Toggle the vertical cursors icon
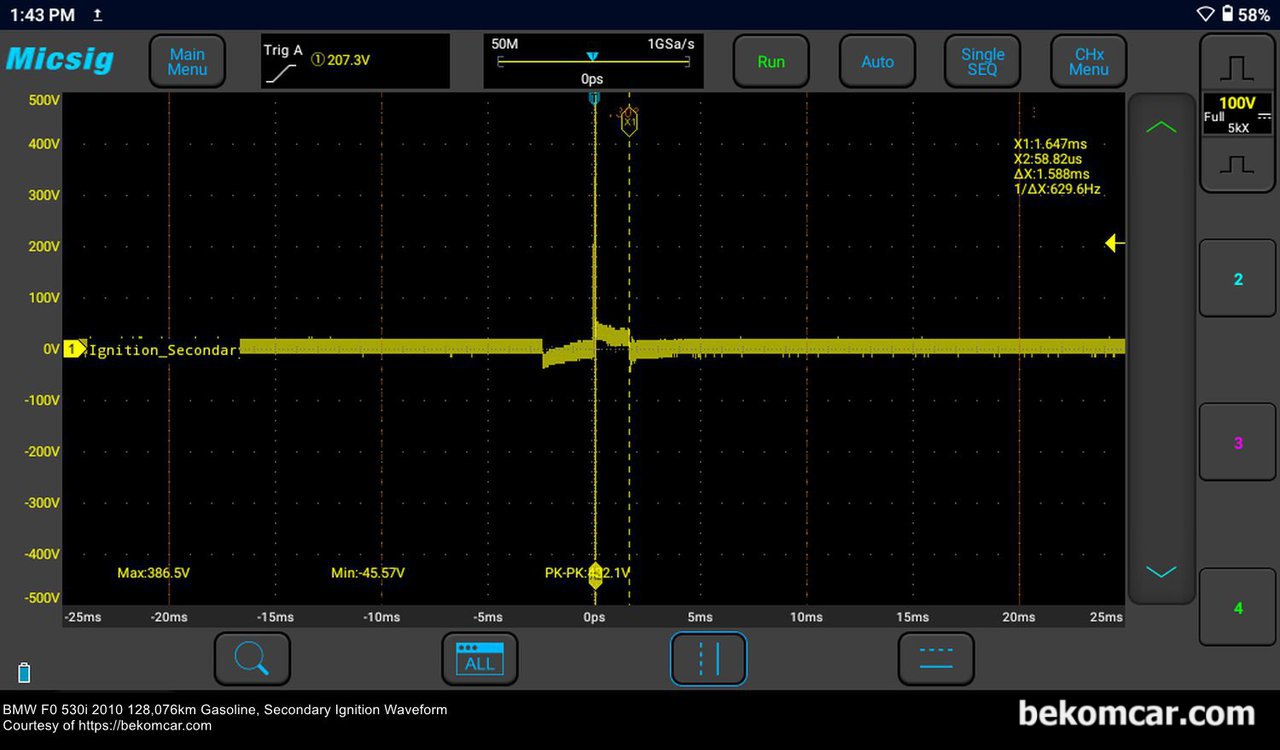This screenshot has width=1280, height=750. click(708, 659)
